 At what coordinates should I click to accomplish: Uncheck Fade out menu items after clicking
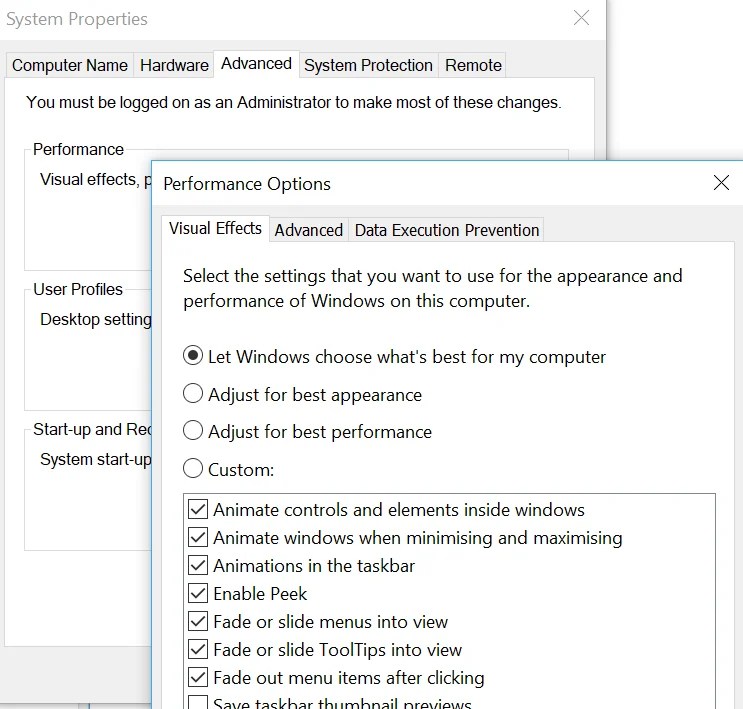click(198, 677)
